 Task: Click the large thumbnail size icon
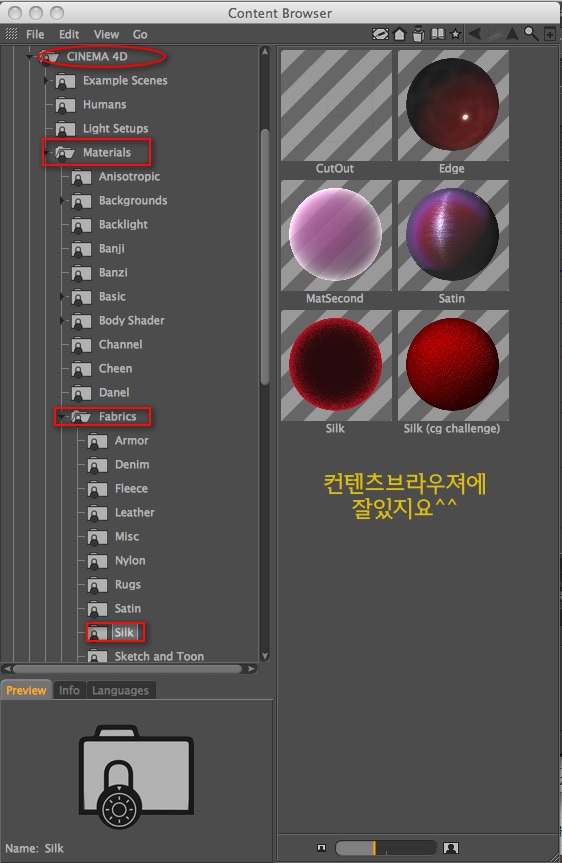point(451,848)
